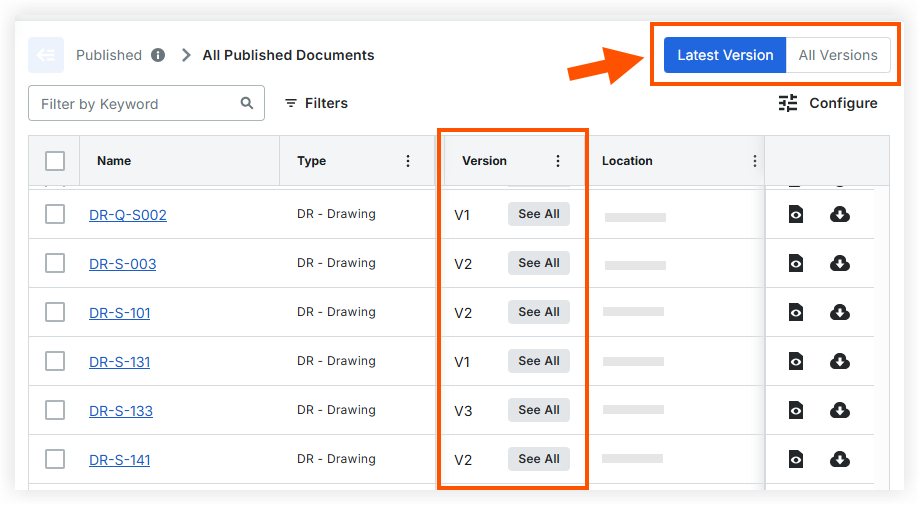Preview document DR-S-131 with eye icon

click(x=796, y=361)
